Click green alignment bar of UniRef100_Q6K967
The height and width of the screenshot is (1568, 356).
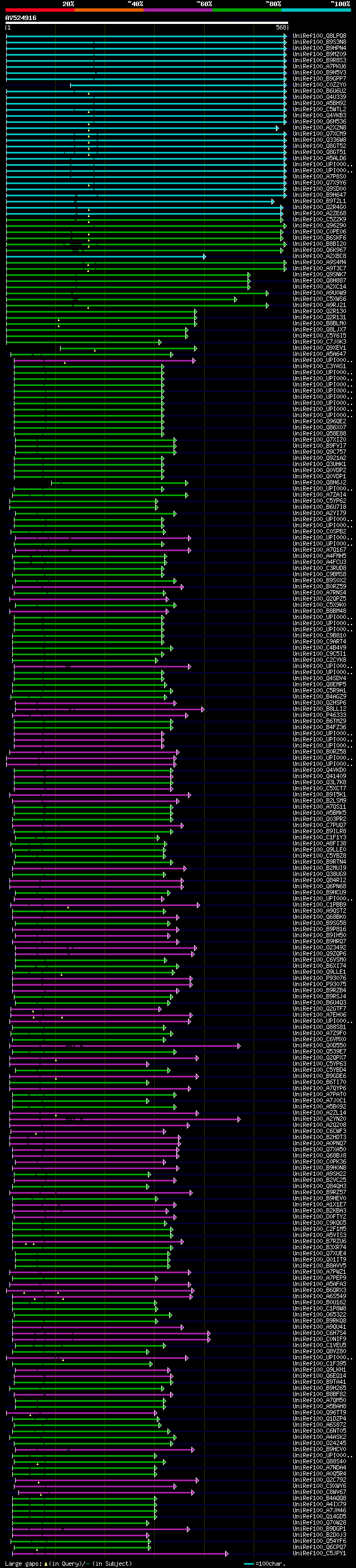[145, 250]
